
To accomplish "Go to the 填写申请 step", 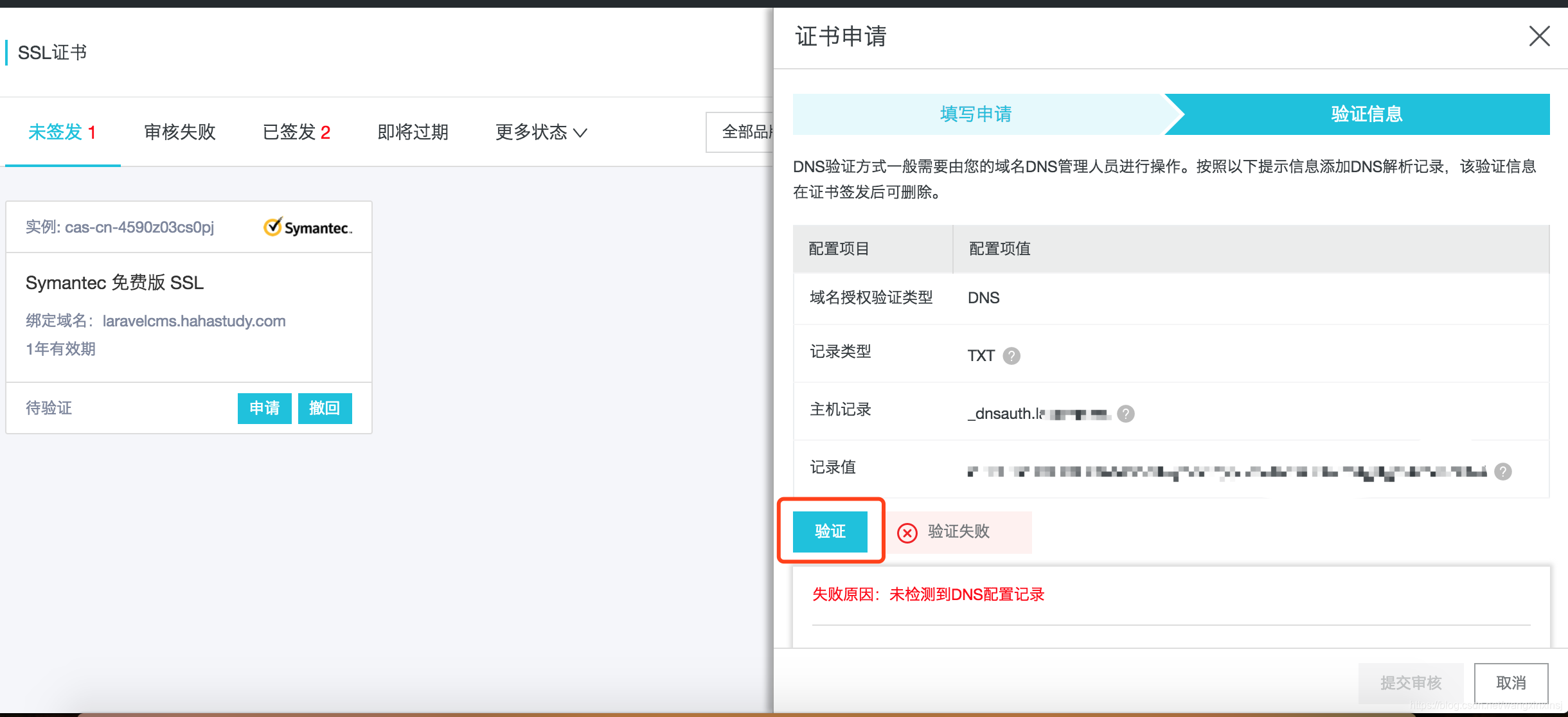I will click(976, 114).
